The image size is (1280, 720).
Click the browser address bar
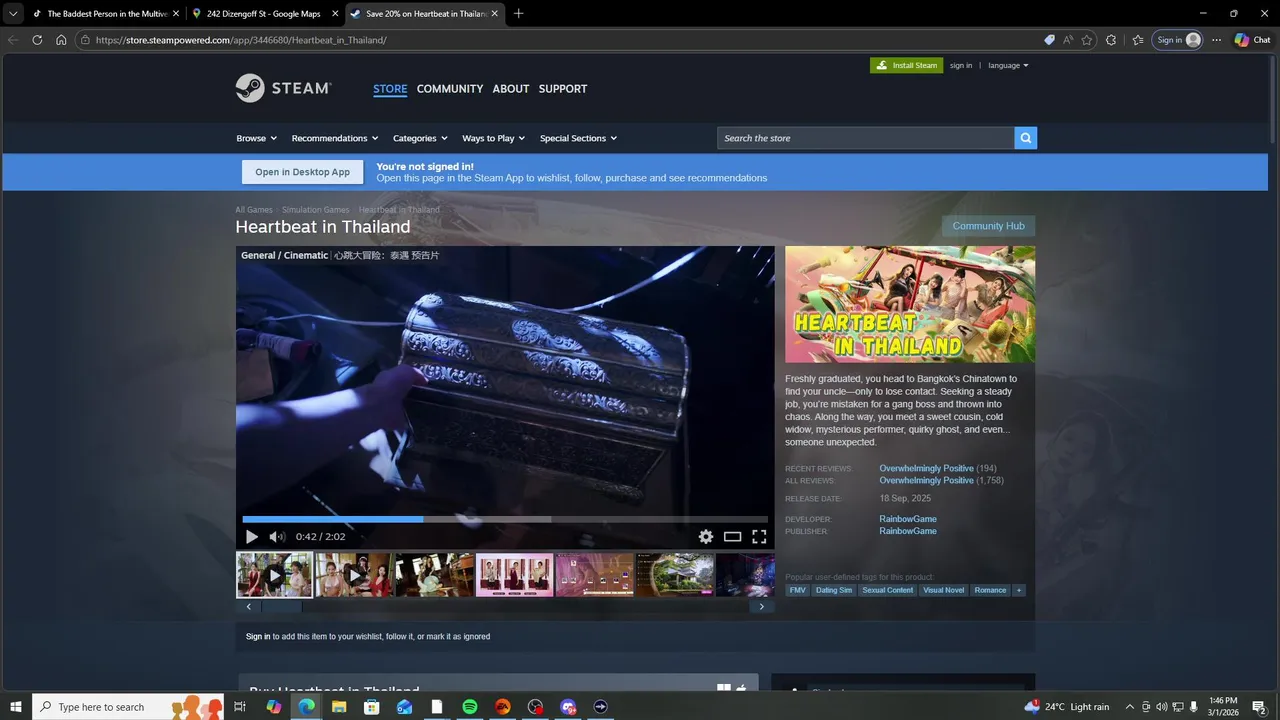click(560, 40)
